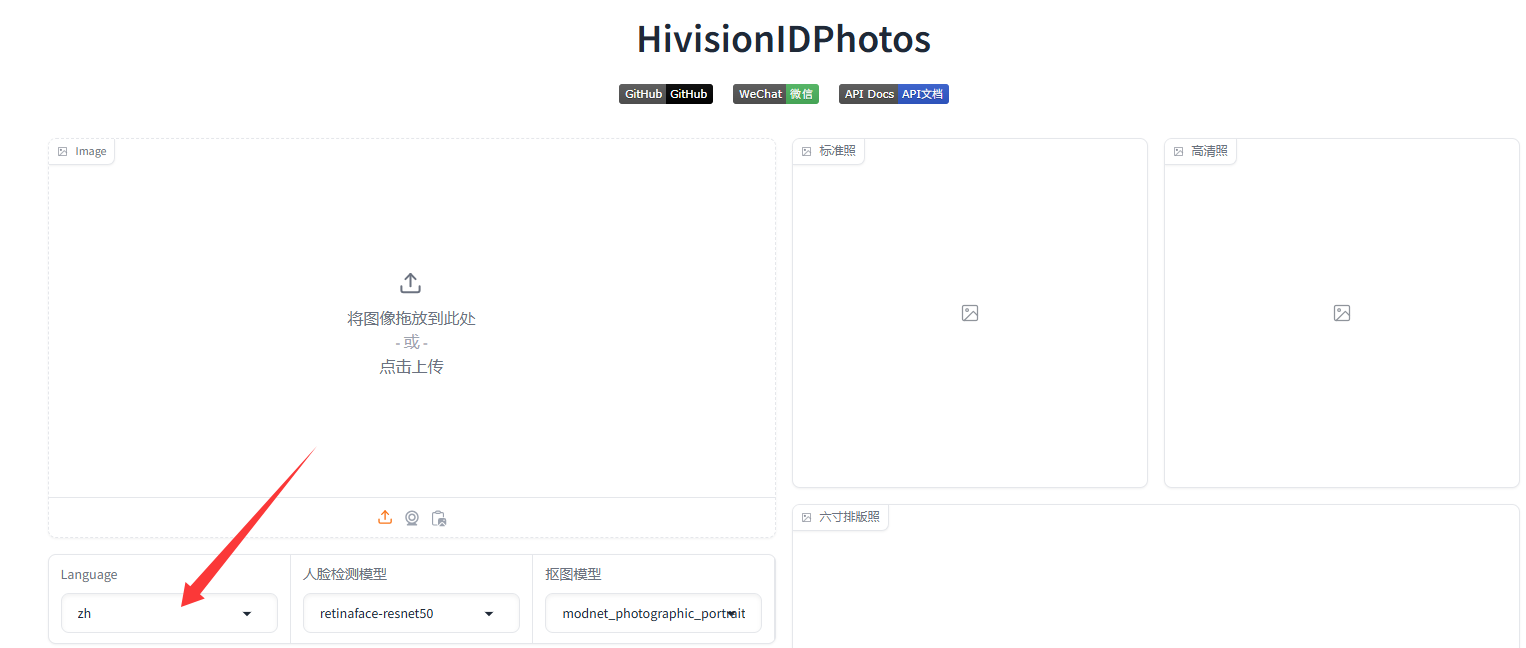Open the GitHub badge link
Screen dimensions: 1526x648
coord(666,94)
